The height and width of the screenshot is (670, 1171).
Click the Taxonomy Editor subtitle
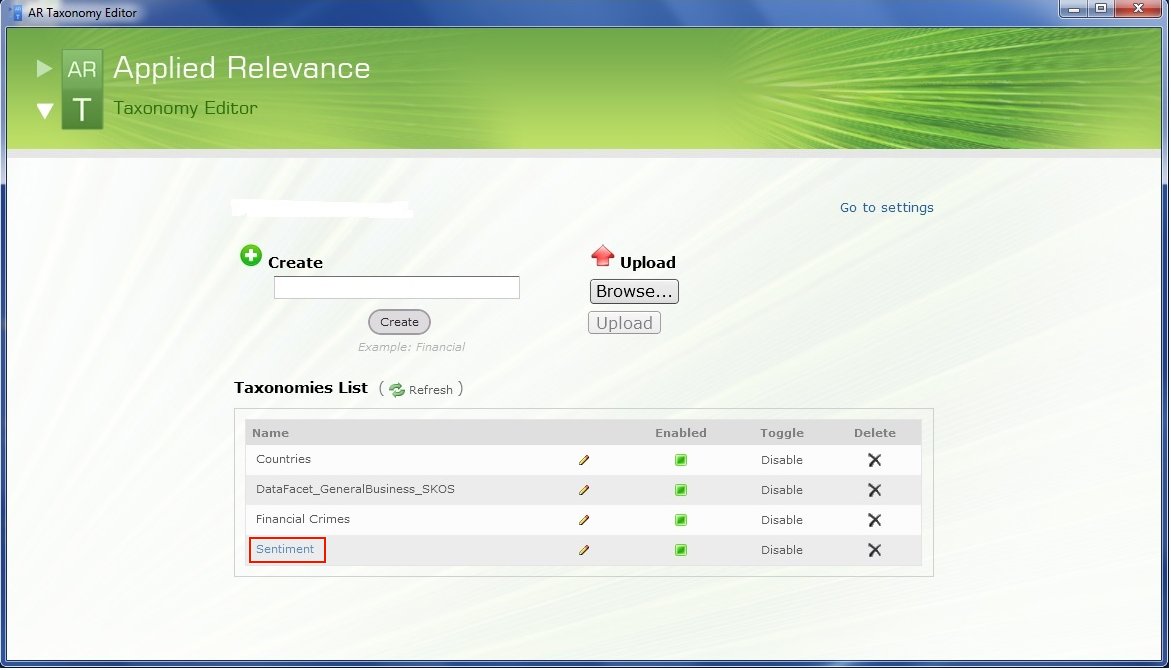pyautogui.click(x=185, y=108)
